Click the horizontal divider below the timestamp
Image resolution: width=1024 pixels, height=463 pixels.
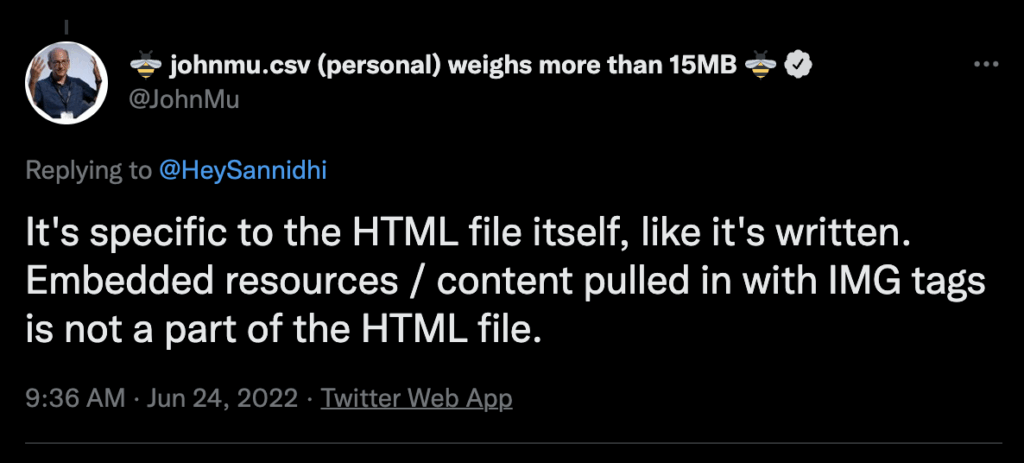pyautogui.click(x=512, y=443)
